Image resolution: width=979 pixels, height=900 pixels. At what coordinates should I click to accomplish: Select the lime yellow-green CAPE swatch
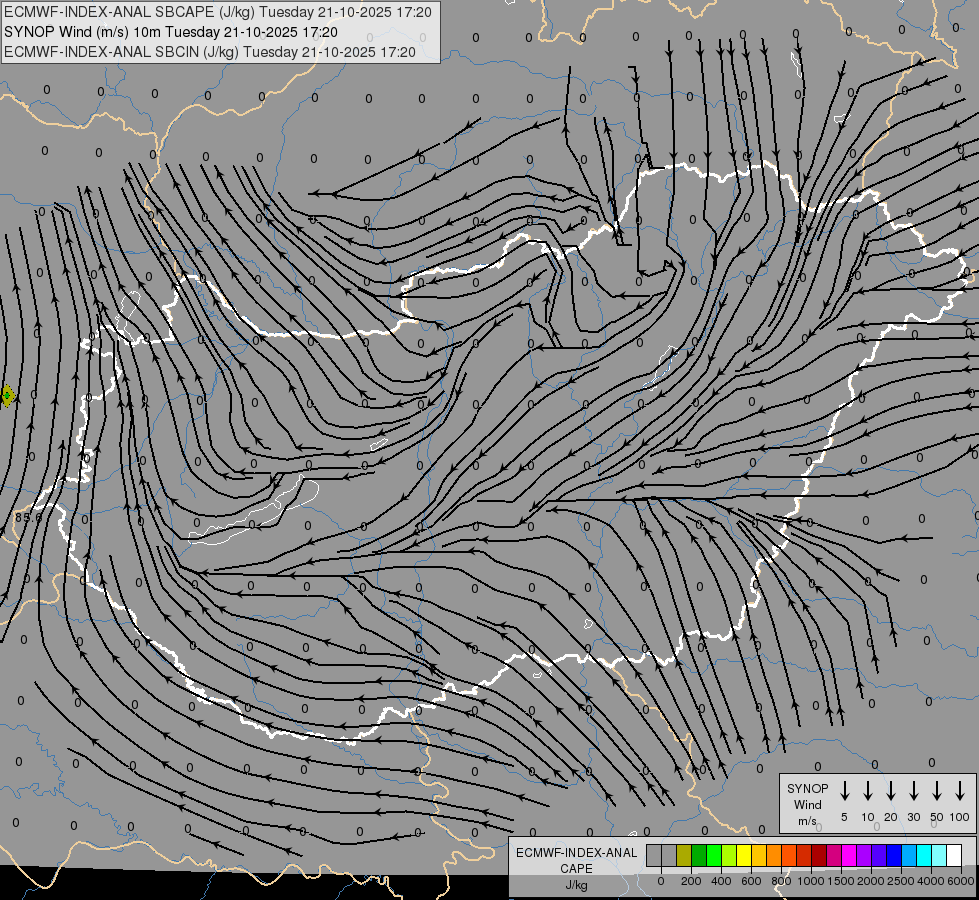tap(729, 855)
